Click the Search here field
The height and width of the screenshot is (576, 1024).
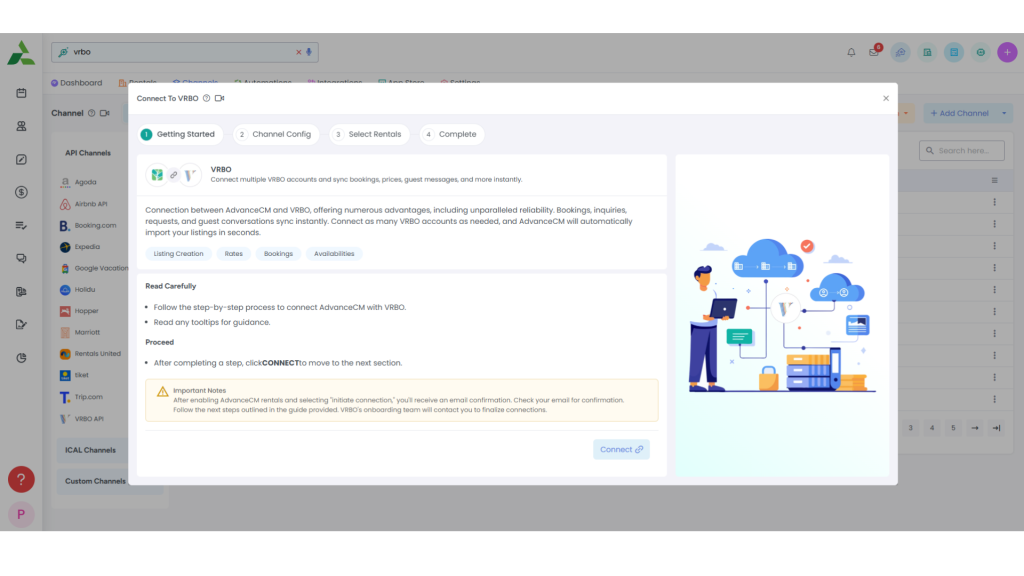pos(961,151)
